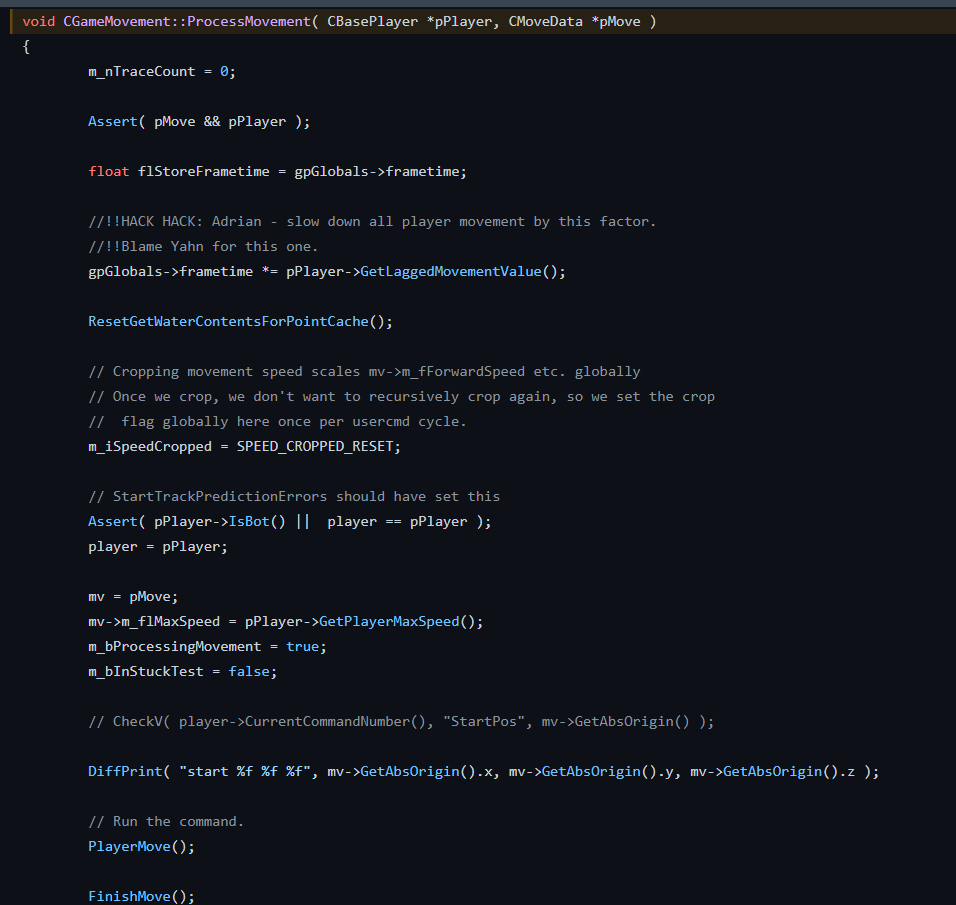The width and height of the screenshot is (956, 905).
Task: Select the FinishMove() call
Action: [141, 896]
